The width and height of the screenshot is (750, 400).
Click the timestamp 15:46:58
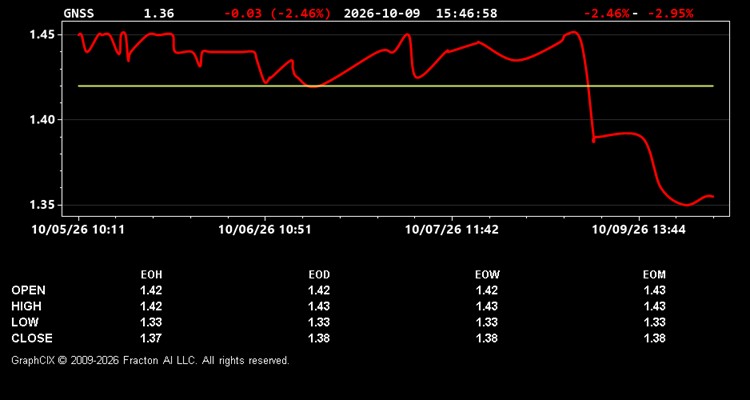(466, 13)
